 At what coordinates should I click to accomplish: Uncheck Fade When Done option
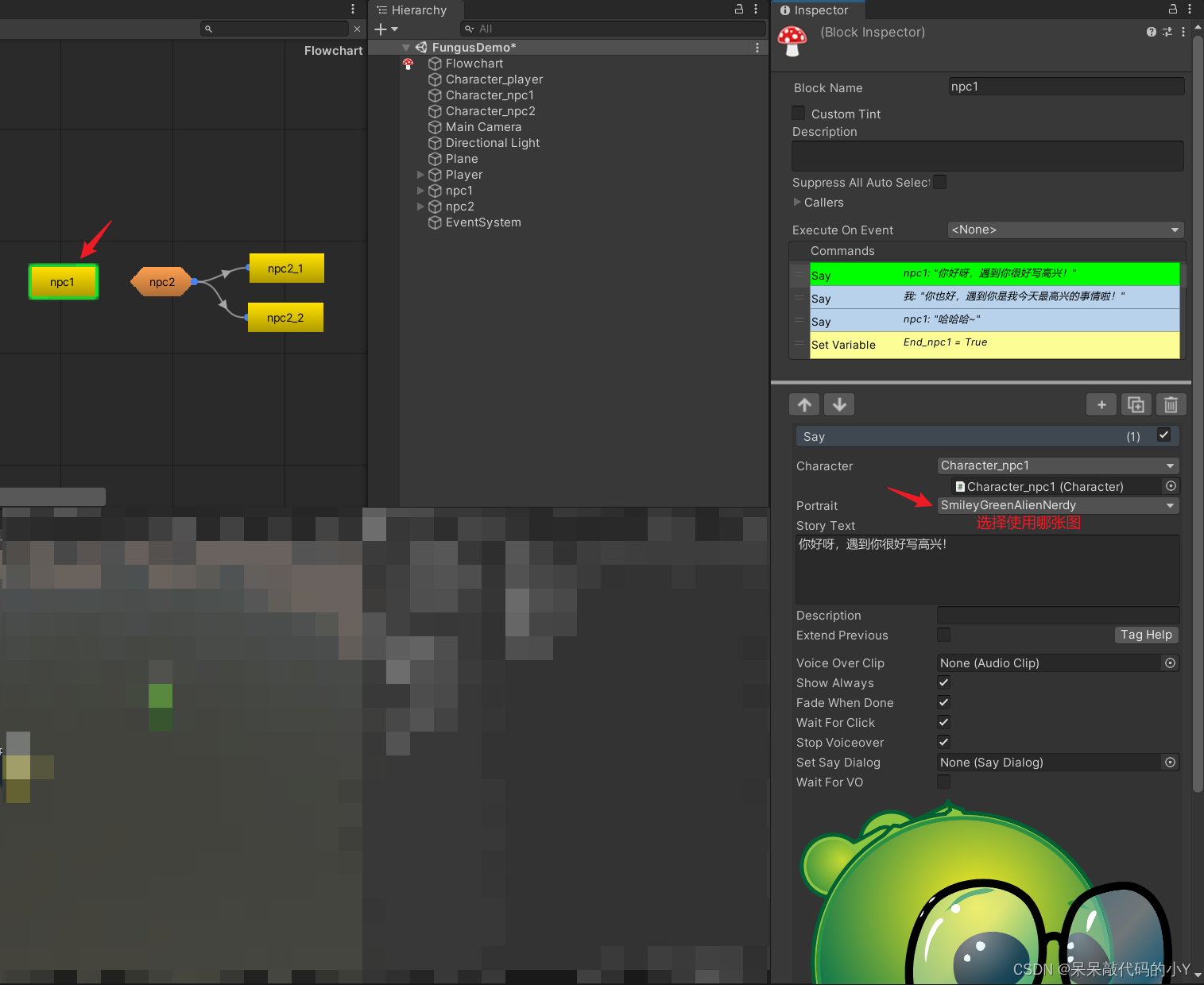pyautogui.click(x=943, y=702)
